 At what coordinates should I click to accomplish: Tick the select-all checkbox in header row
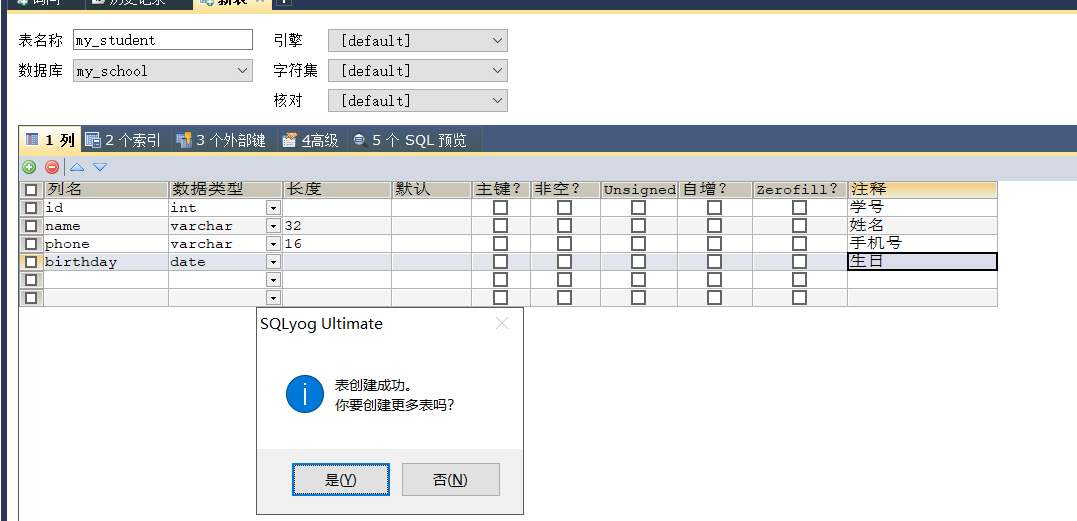(31, 190)
